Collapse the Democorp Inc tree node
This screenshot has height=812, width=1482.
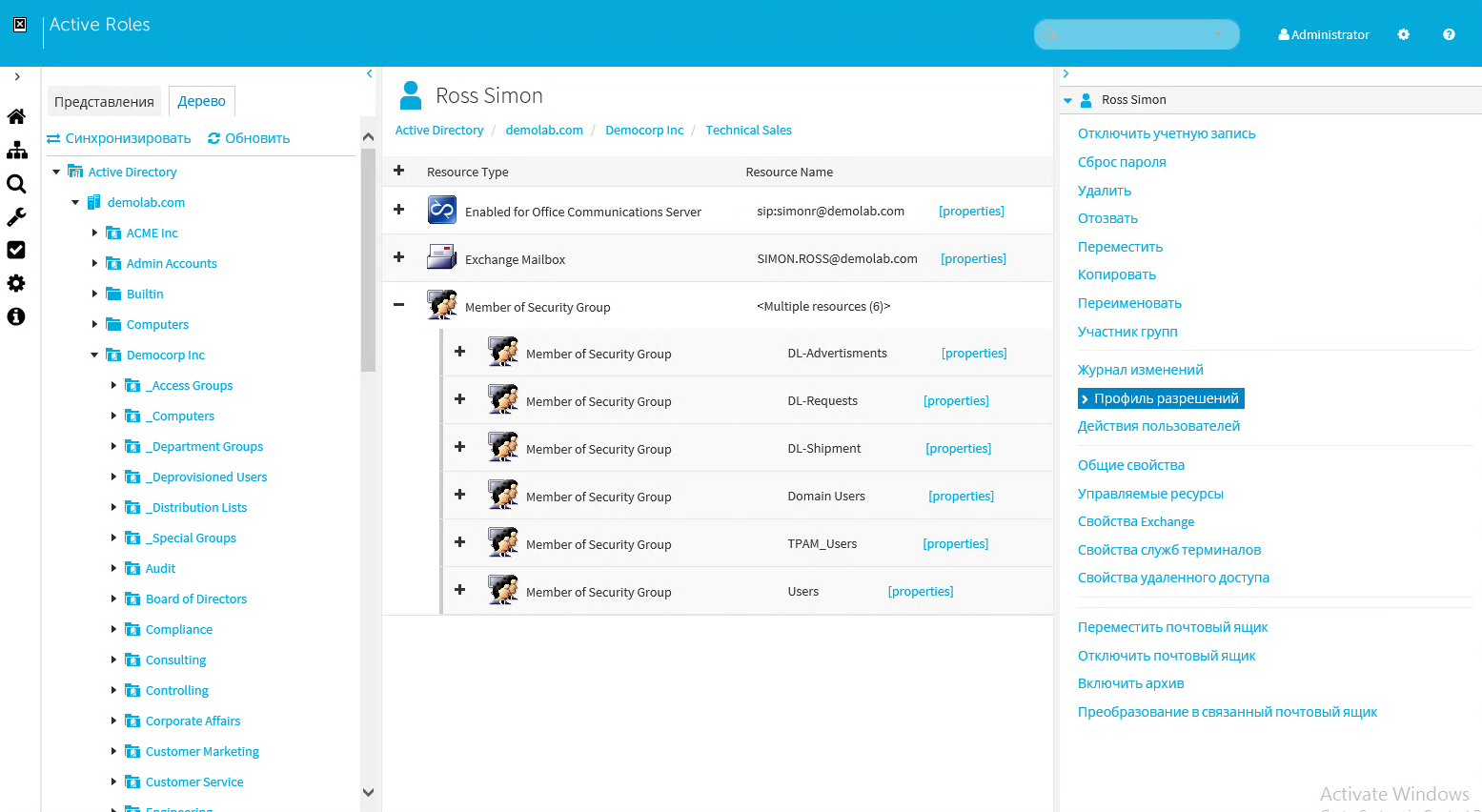pos(94,355)
